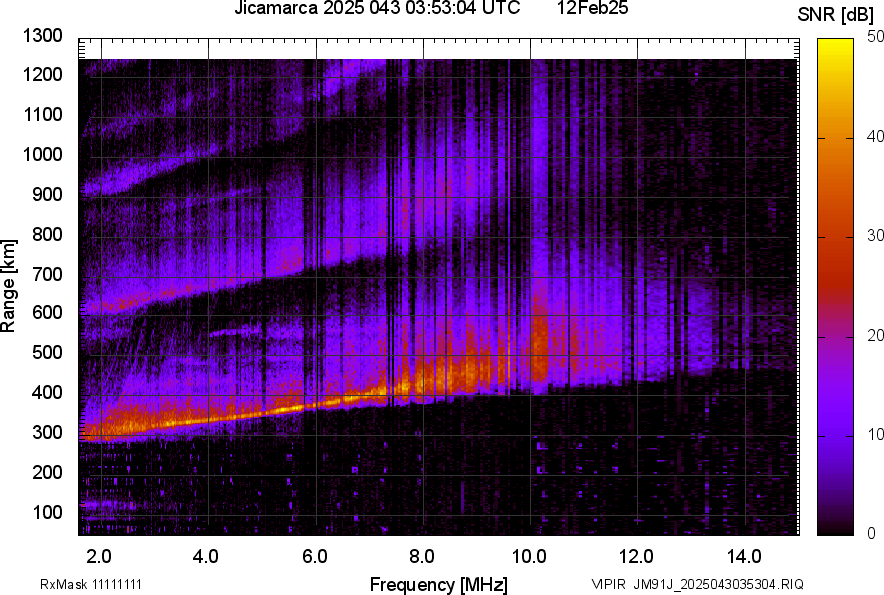Click the 14.0 frequency tick label

[745, 556]
